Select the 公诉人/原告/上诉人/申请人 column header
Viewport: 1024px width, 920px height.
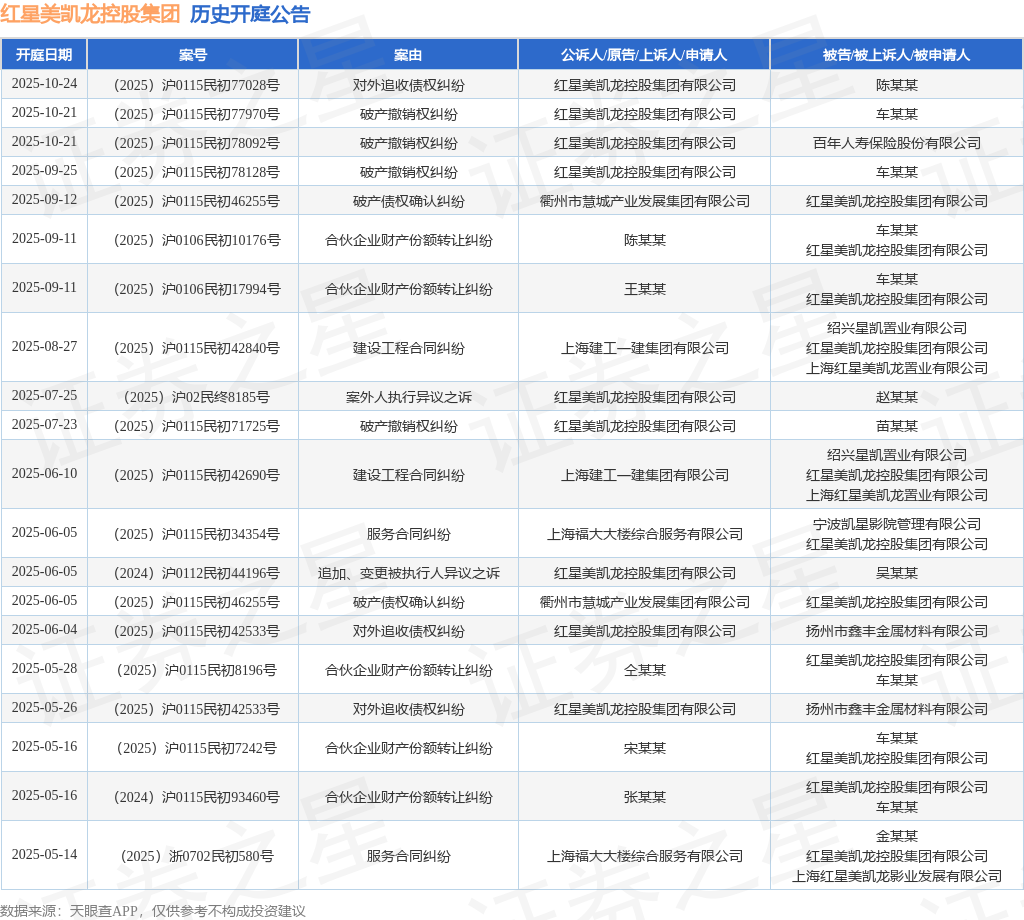(x=644, y=55)
